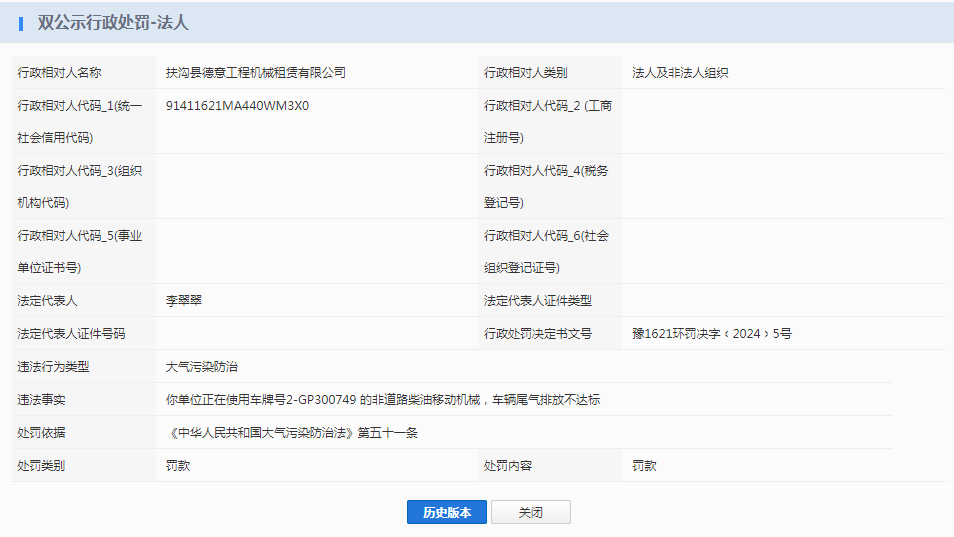Image resolution: width=954 pixels, height=537 pixels.
Task: Select violation fact text about 2-GP300749
Action: [x=383, y=400]
